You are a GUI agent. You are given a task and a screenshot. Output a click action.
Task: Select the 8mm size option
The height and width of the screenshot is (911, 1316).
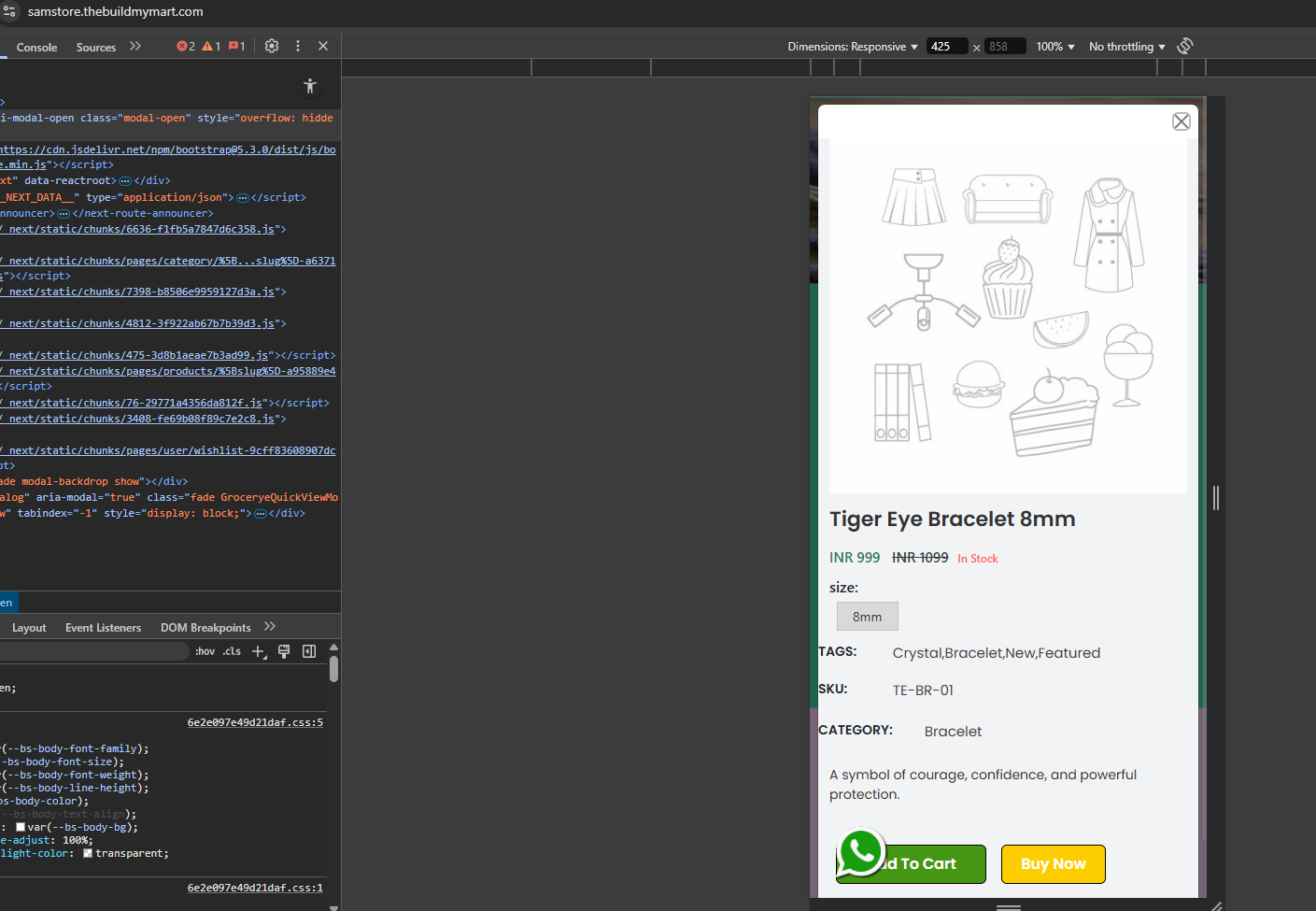click(x=867, y=617)
